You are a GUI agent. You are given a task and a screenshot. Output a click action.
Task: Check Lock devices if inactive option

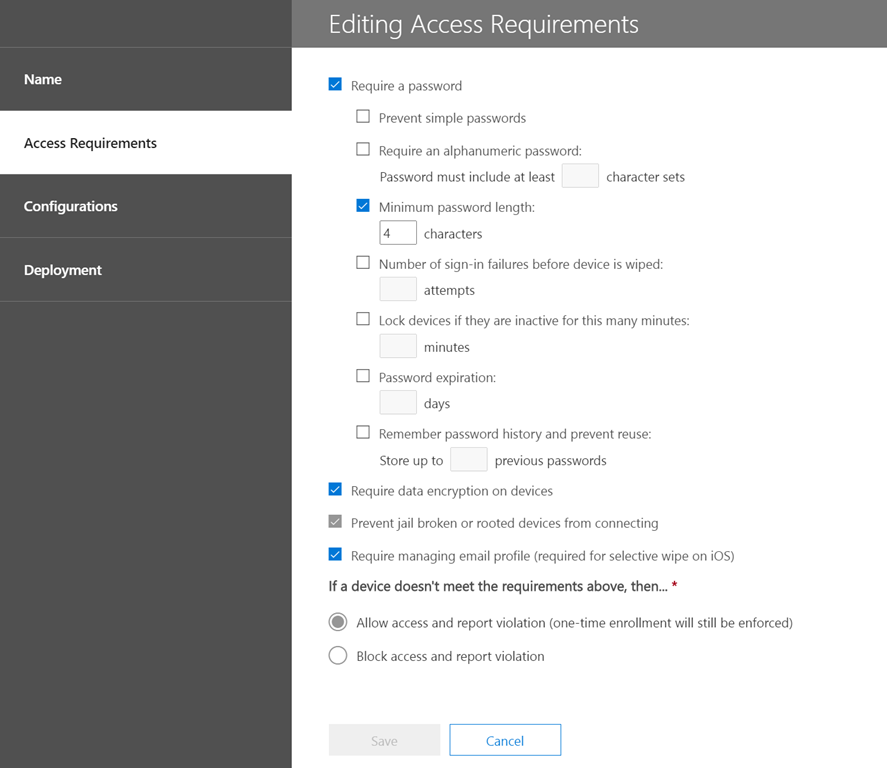click(363, 320)
